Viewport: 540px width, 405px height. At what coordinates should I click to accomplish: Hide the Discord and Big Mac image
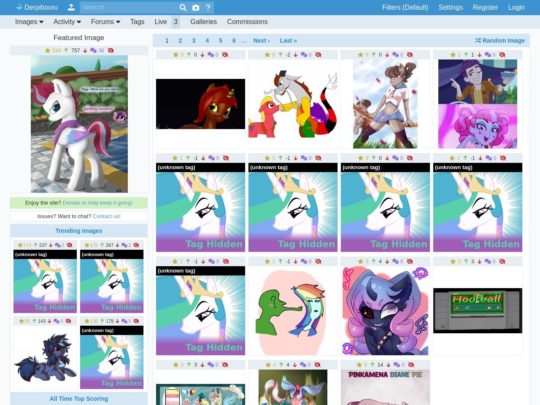coord(318,55)
